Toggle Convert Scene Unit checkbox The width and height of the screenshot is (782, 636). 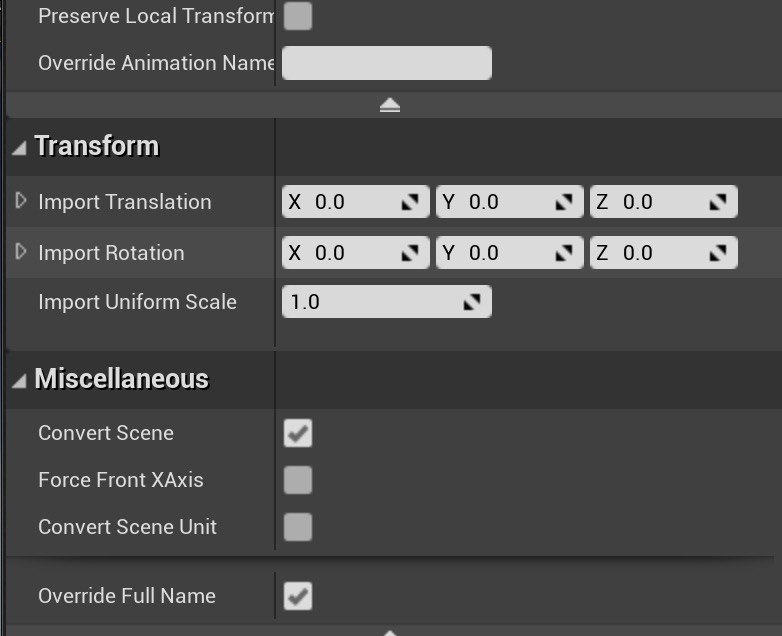coord(298,527)
